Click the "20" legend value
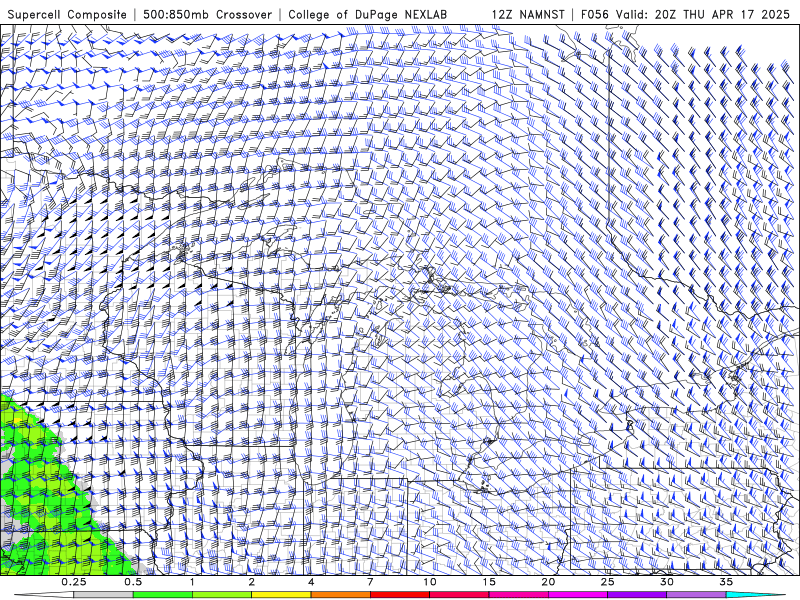The width and height of the screenshot is (800, 600). coord(548,582)
